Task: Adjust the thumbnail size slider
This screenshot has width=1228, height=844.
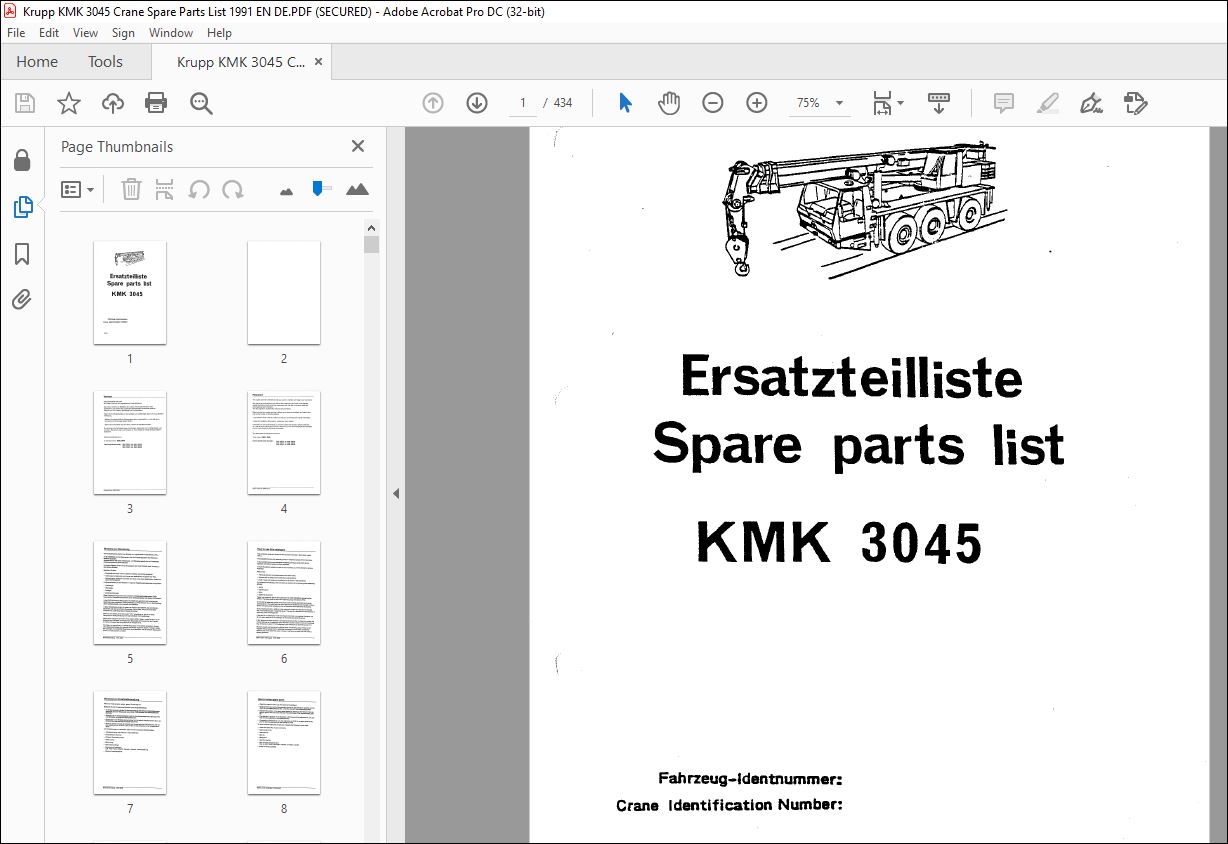Action: [320, 189]
